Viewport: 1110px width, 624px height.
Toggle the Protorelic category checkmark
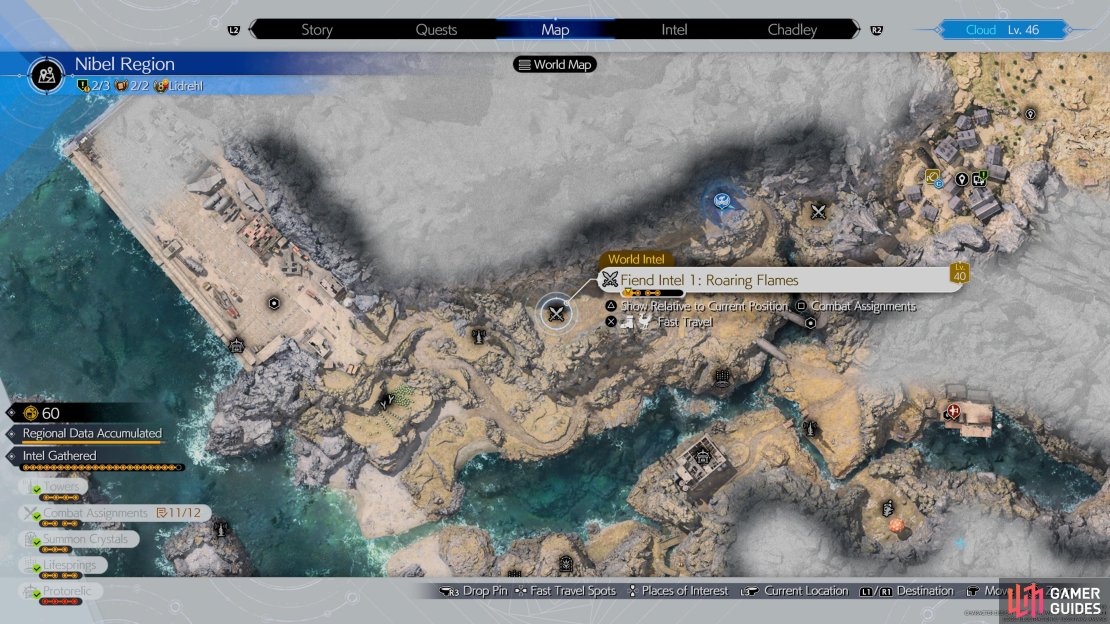[37, 595]
